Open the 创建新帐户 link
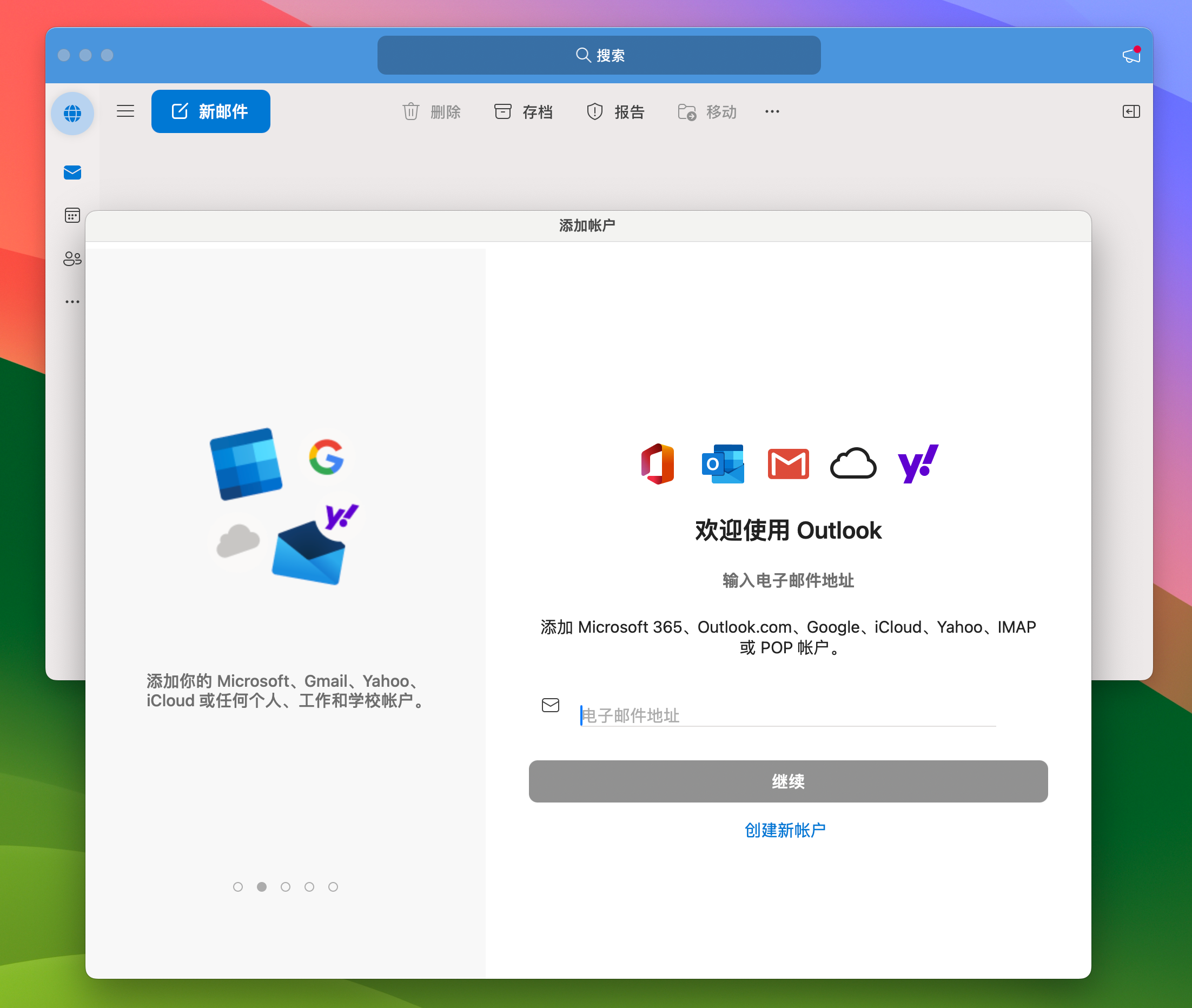 point(785,830)
